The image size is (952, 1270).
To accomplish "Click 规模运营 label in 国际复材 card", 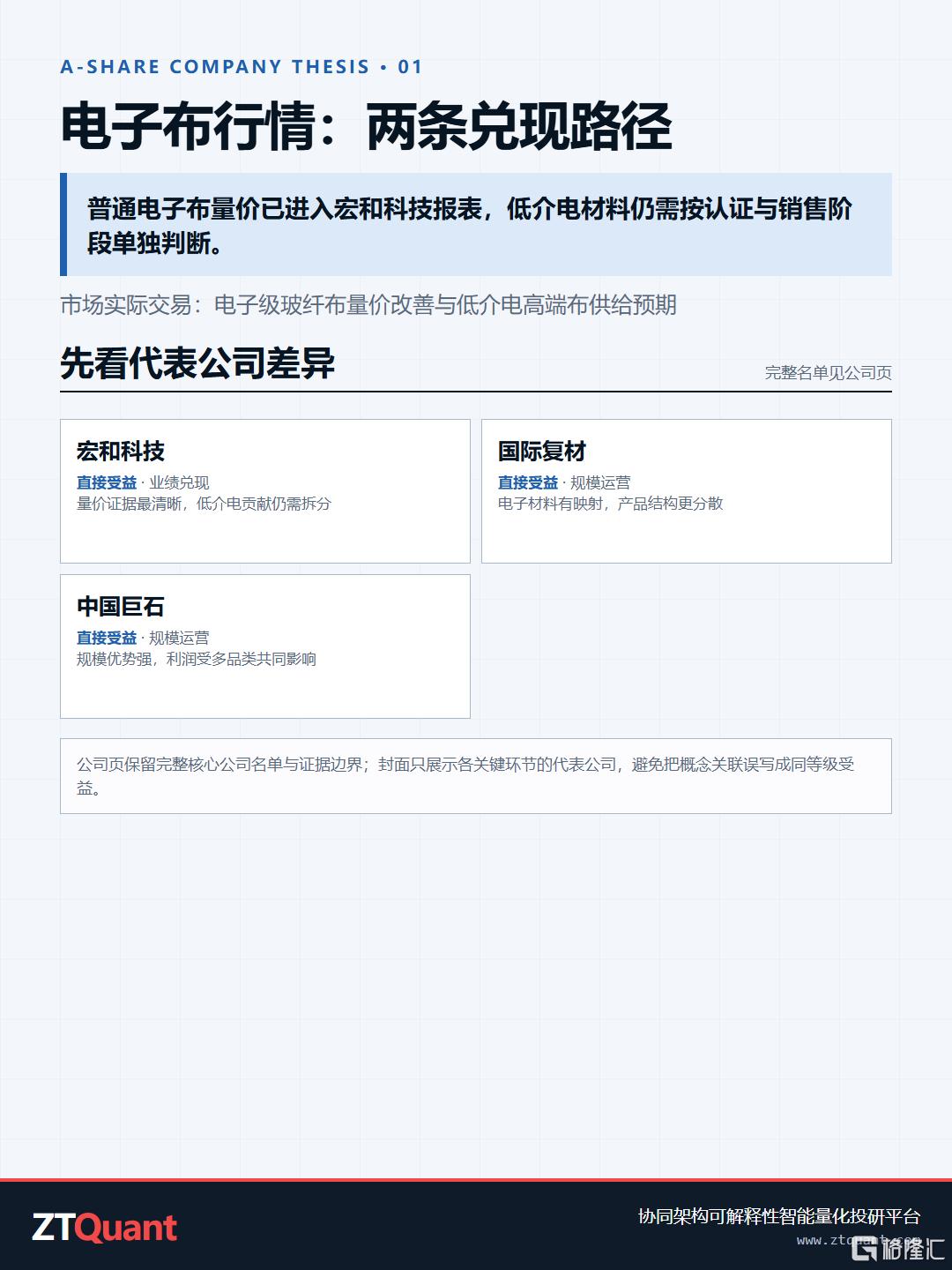I will pos(600,482).
